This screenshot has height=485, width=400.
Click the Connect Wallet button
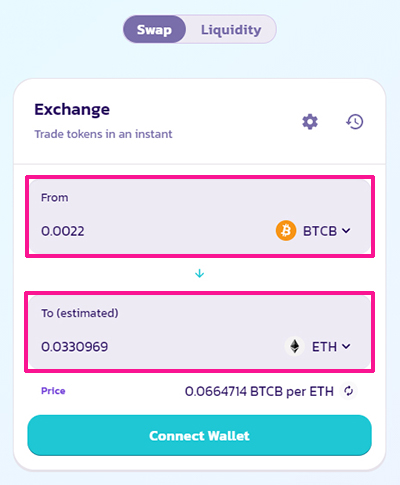click(x=199, y=435)
